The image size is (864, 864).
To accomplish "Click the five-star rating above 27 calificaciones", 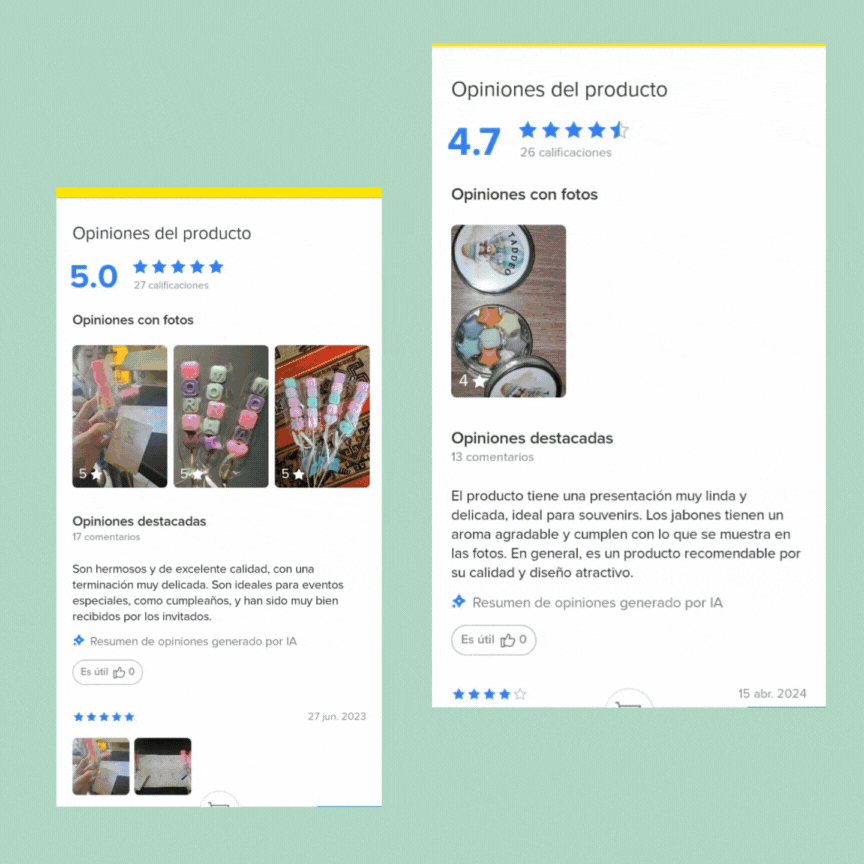I will (x=178, y=267).
